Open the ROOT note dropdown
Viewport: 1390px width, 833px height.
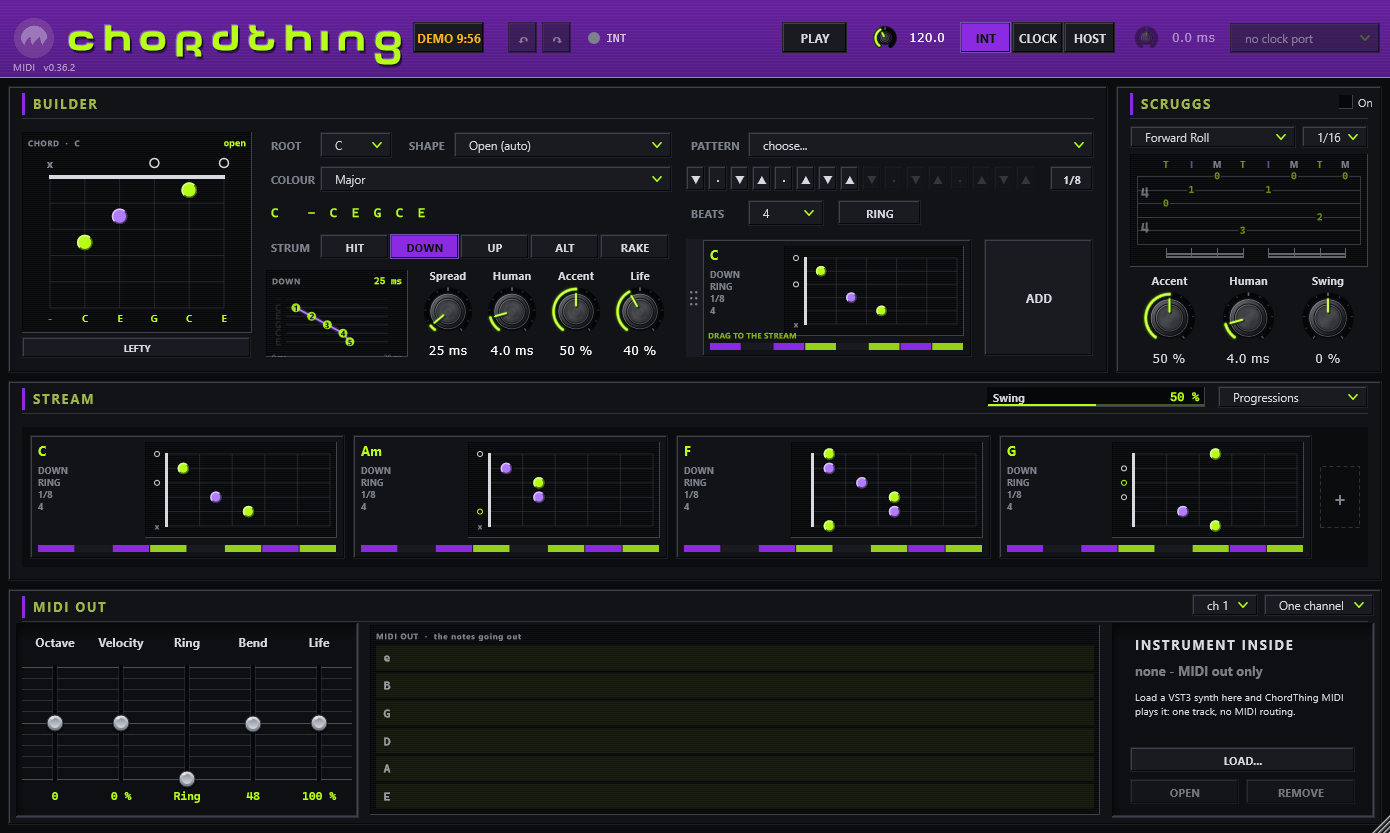(x=356, y=146)
